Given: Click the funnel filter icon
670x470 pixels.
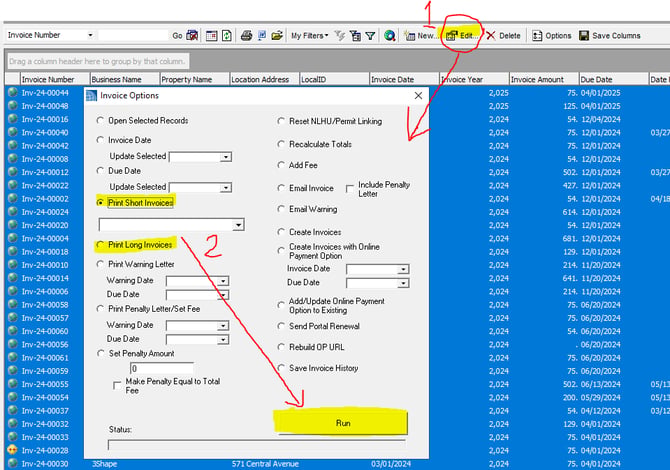Looking at the screenshot, I should click(370, 36).
